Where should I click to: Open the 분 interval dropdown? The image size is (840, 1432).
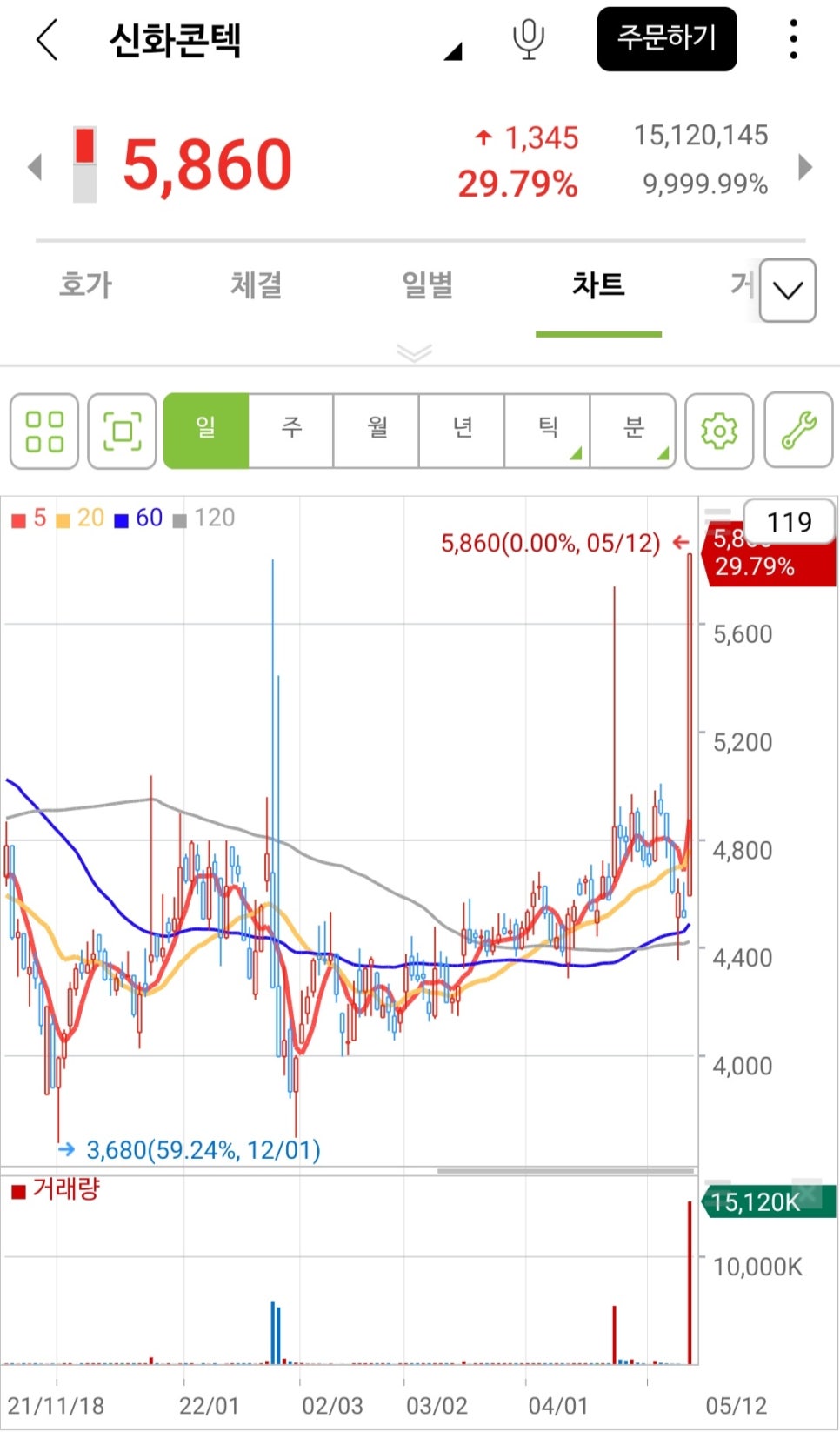point(632,432)
